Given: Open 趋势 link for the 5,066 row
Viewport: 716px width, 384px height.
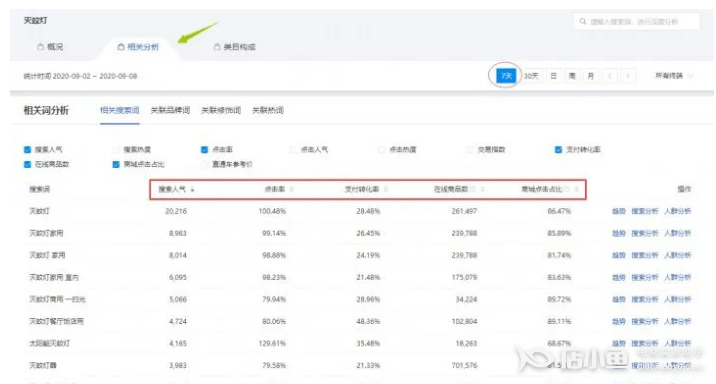Looking at the screenshot, I should point(619,300).
